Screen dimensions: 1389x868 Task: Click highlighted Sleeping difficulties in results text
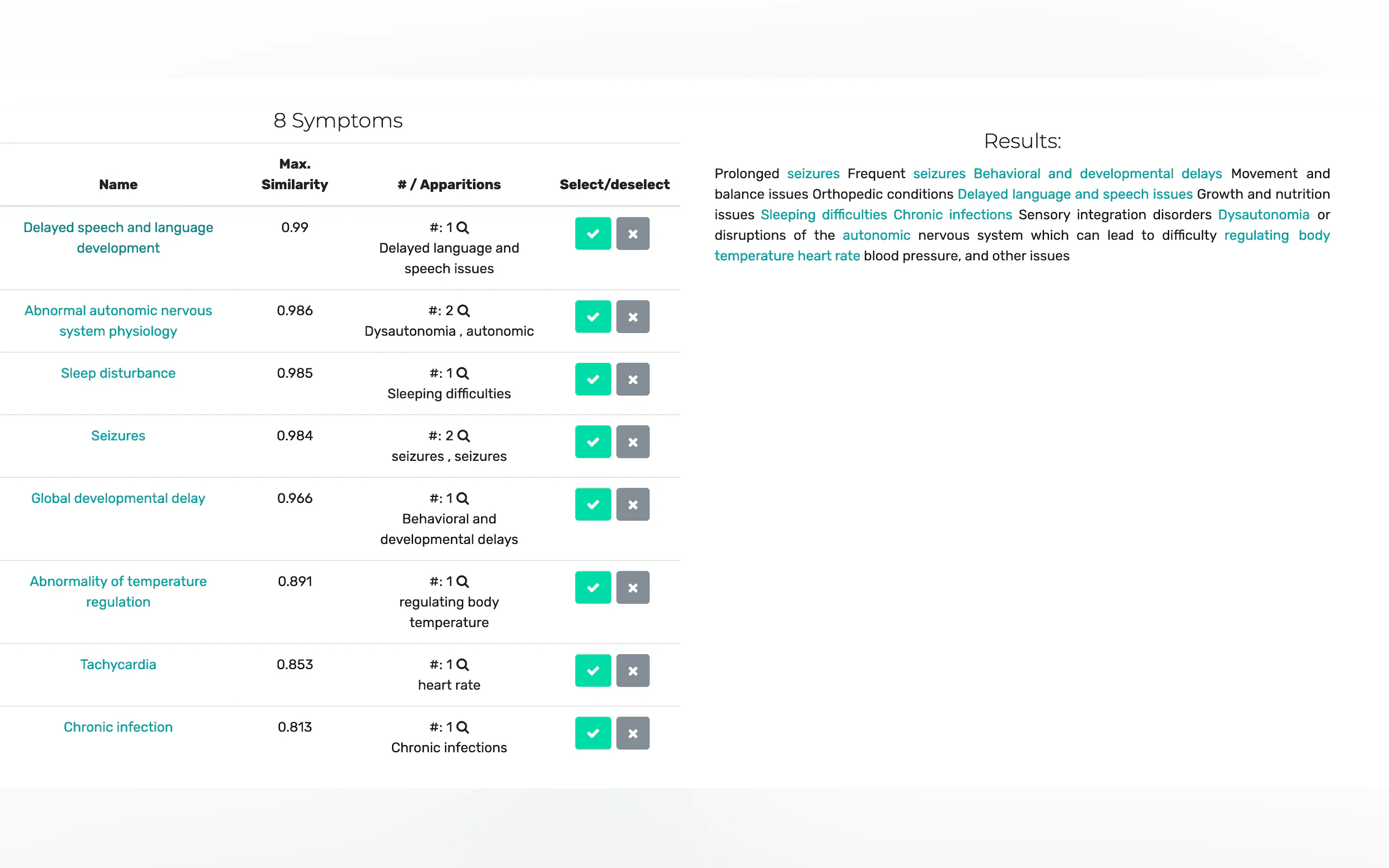click(823, 215)
